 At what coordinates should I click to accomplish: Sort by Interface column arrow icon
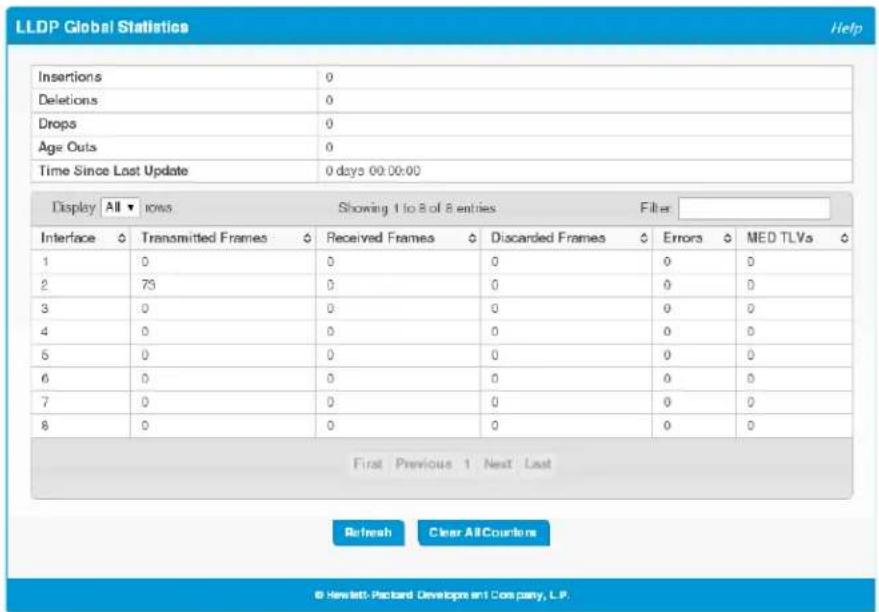[x=122, y=238]
